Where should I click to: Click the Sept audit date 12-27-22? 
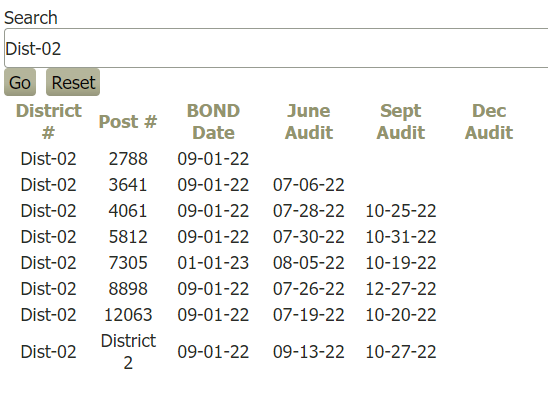point(401,289)
